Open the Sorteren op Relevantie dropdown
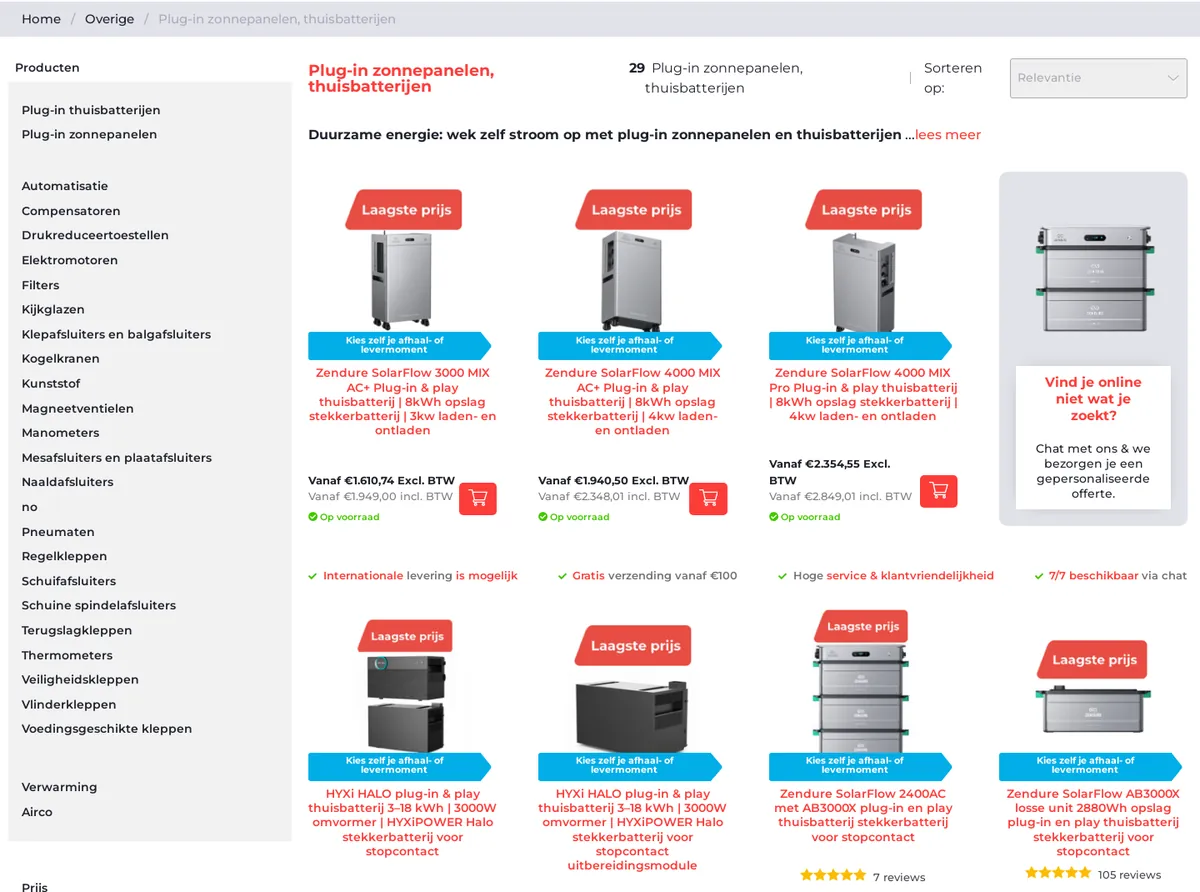The height and width of the screenshot is (892, 1200). [x=1098, y=78]
